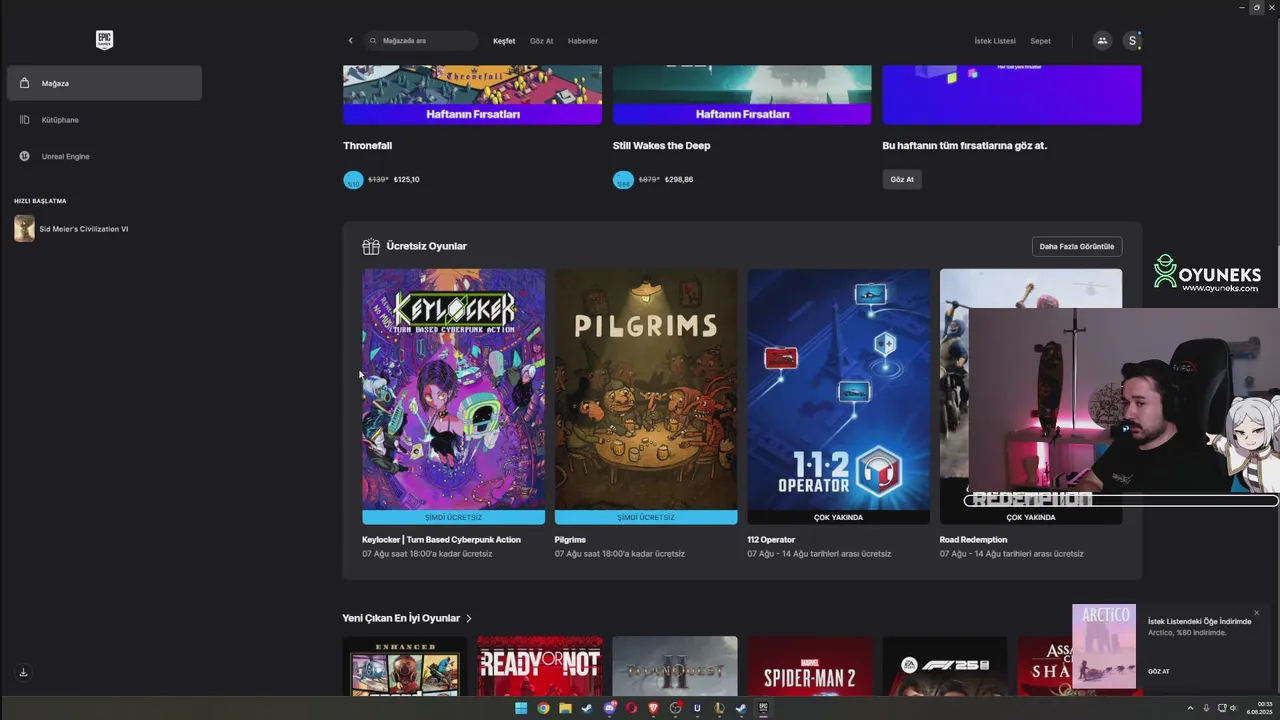Open the Spider-Man 2 thumbnail
This screenshot has height=720, width=1280.
pyautogui.click(x=810, y=666)
